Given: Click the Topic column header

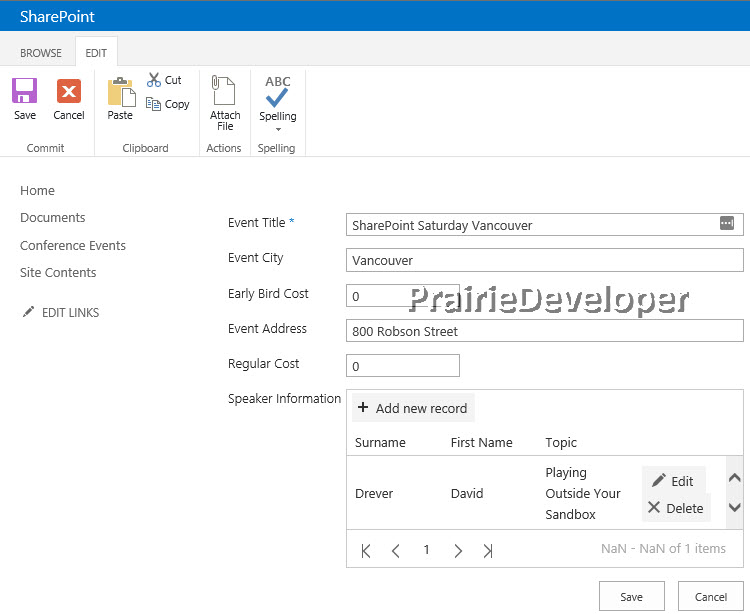Looking at the screenshot, I should pos(561,442).
